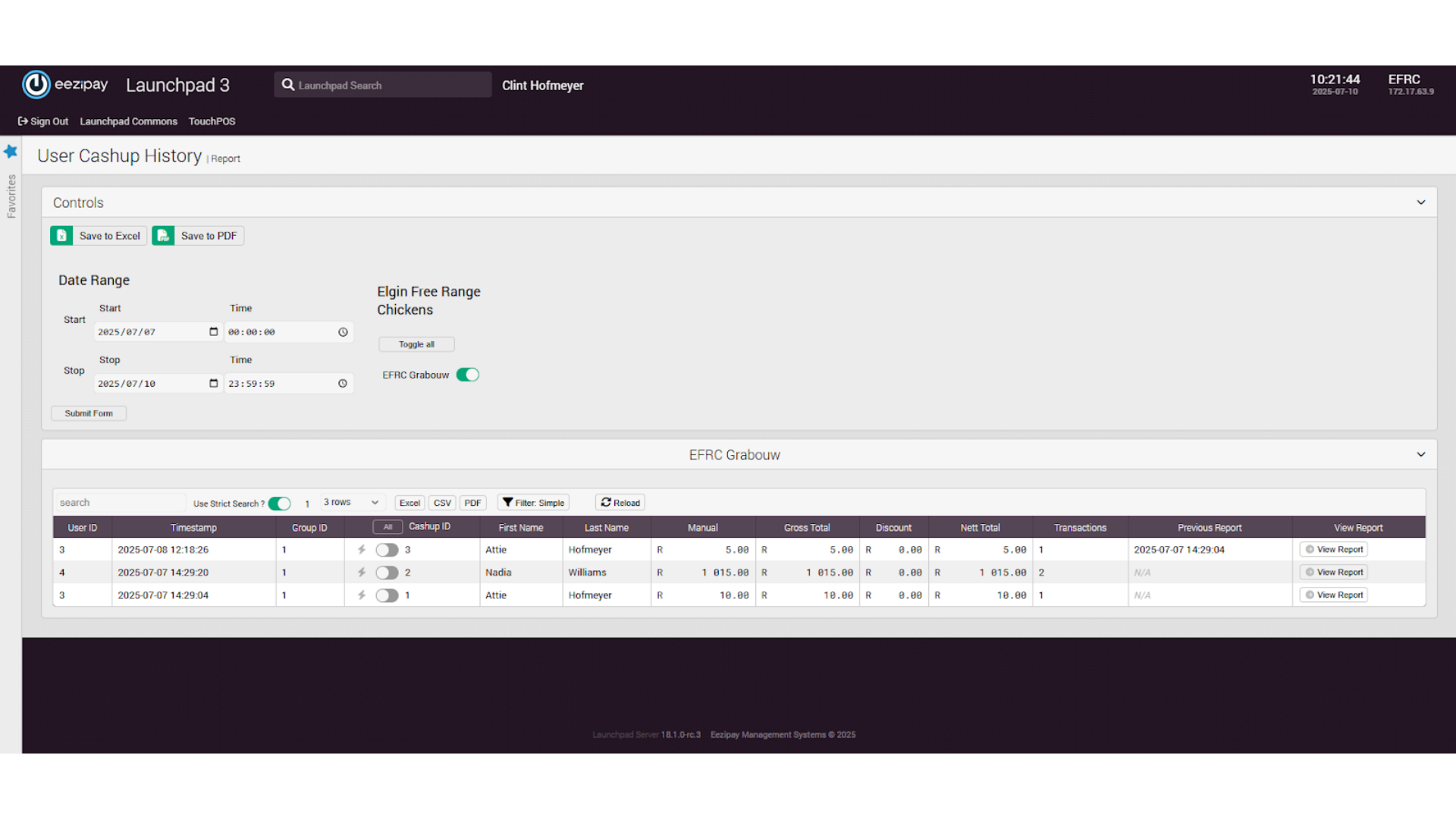Click Stop date field 2025/07/10
This screenshot has width=1456, height=819.
click(x=158, y=384)
